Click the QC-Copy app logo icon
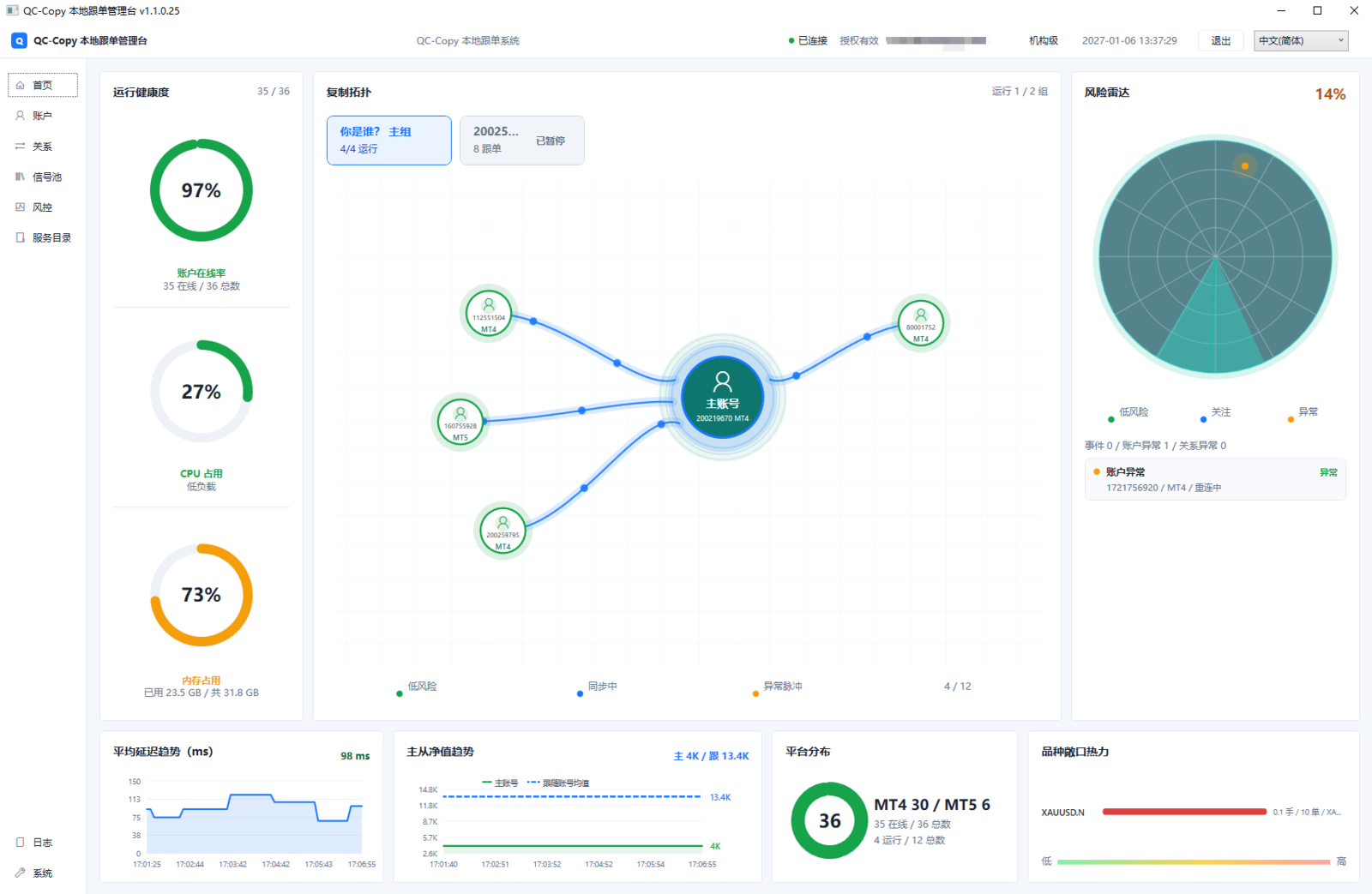Image resolution: width=1372 pixels, height=894 pixels. 19,40
